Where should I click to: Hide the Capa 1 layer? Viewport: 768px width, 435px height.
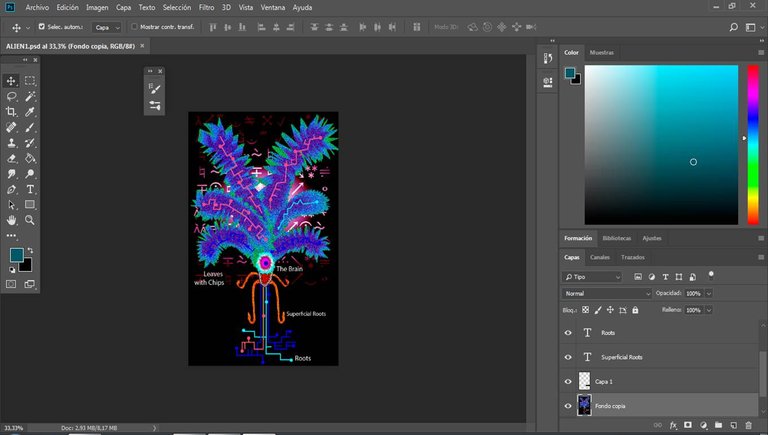pos(568,382)
